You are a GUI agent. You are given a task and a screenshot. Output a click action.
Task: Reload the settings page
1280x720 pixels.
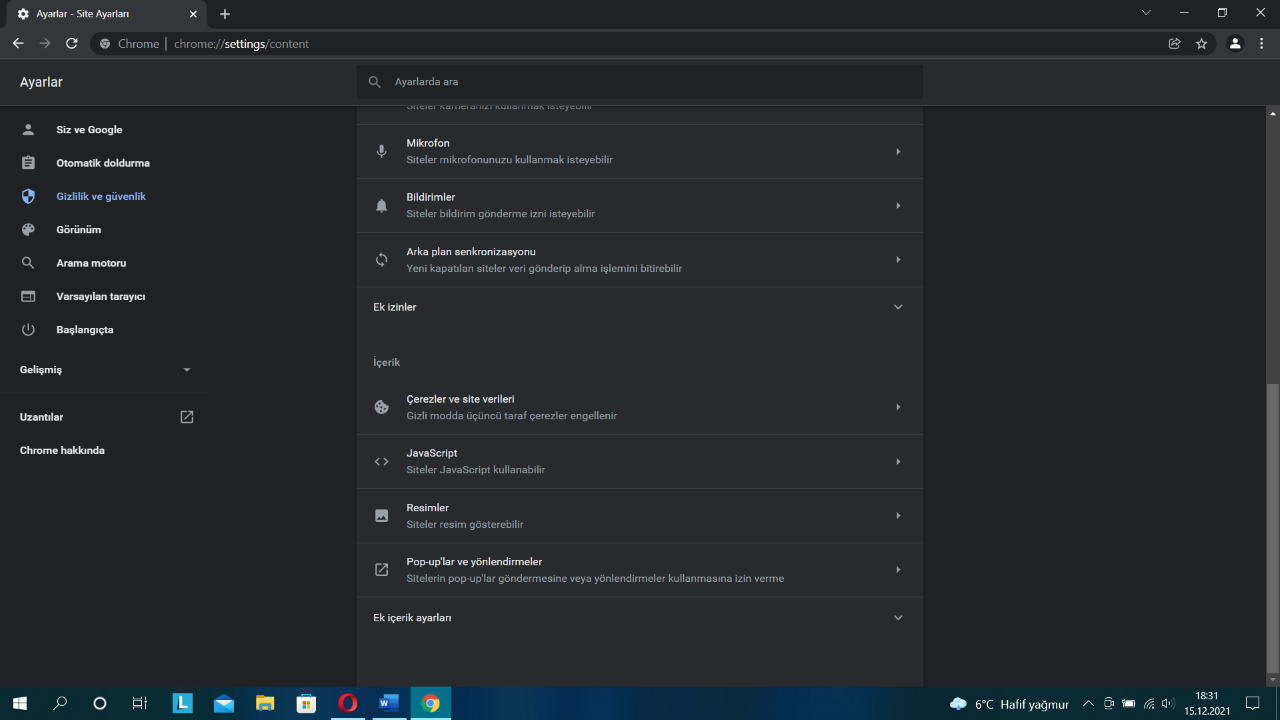[72, 44]
